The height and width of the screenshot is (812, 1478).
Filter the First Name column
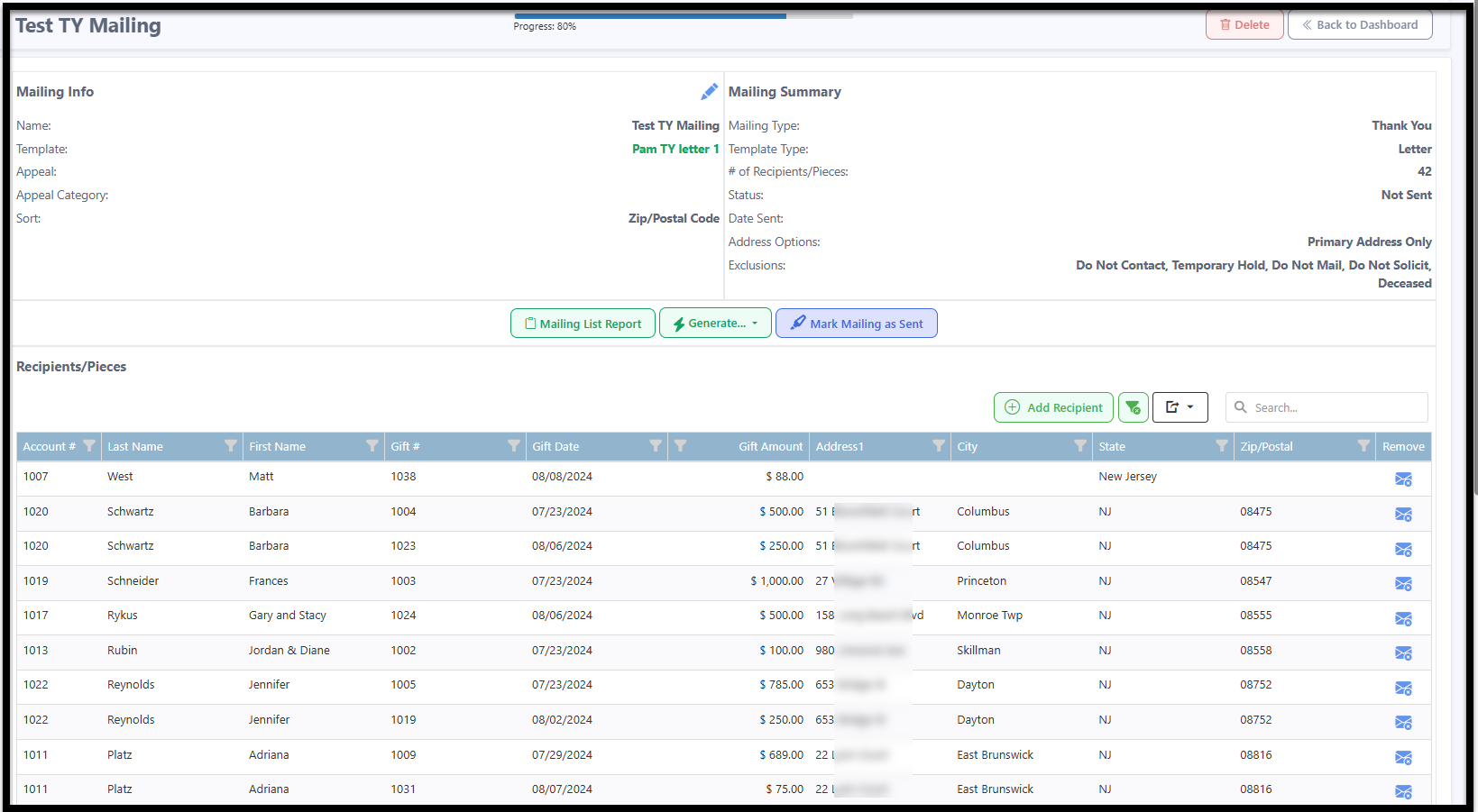tap(372, 446)
